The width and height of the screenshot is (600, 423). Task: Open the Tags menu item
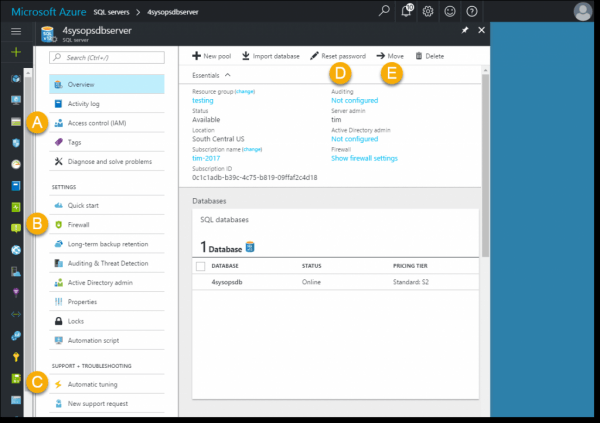107,142
